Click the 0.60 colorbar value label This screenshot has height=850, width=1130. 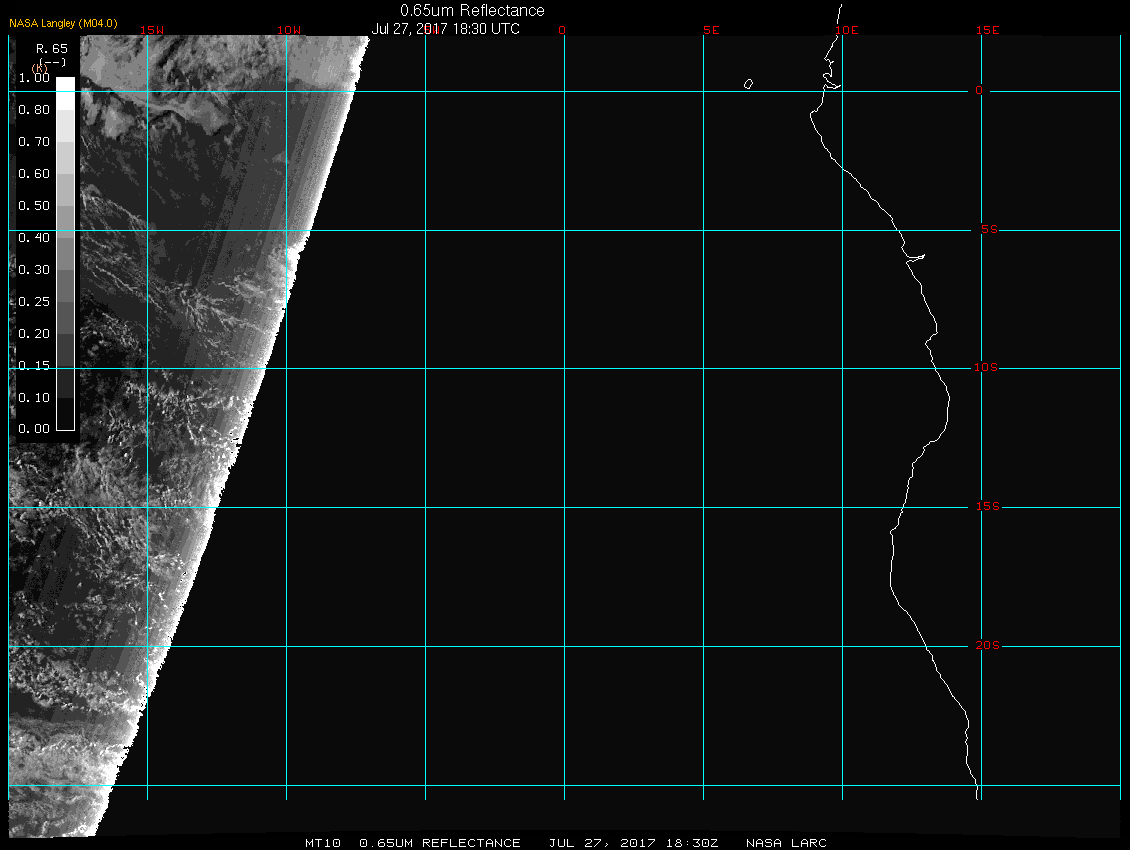[34, 174]
